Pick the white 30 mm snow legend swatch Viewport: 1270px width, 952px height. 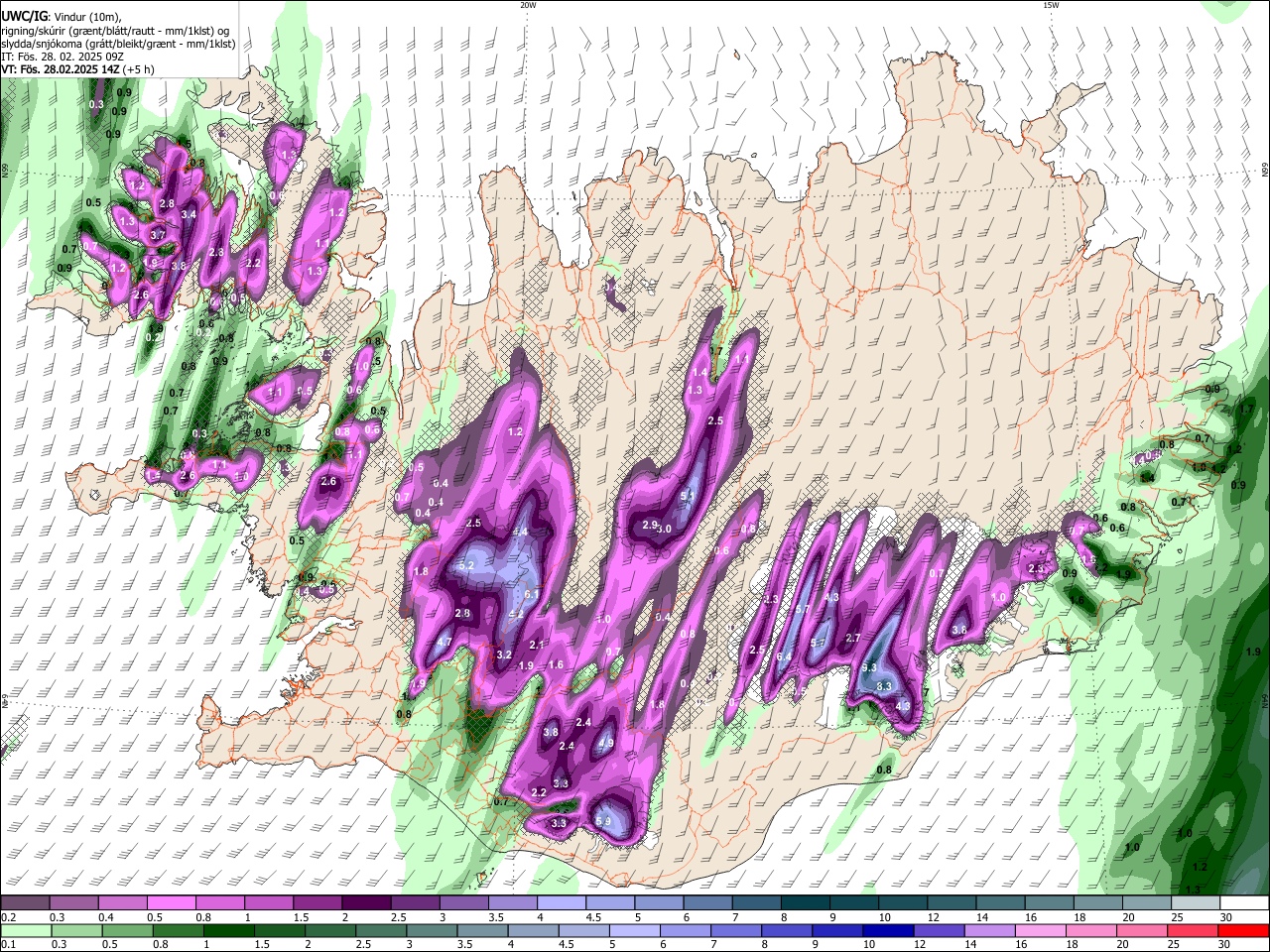1243,903
